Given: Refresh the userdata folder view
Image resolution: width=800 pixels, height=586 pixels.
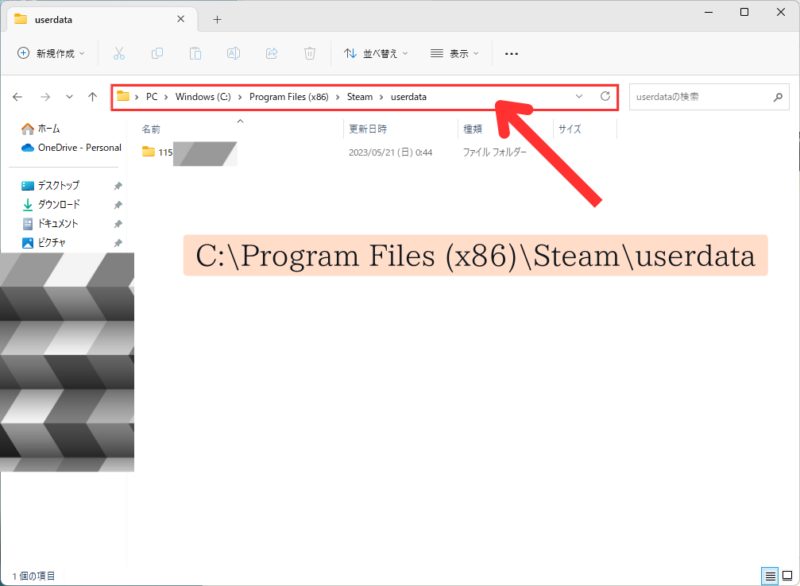Looking at the screenshot, I should 605,96.
